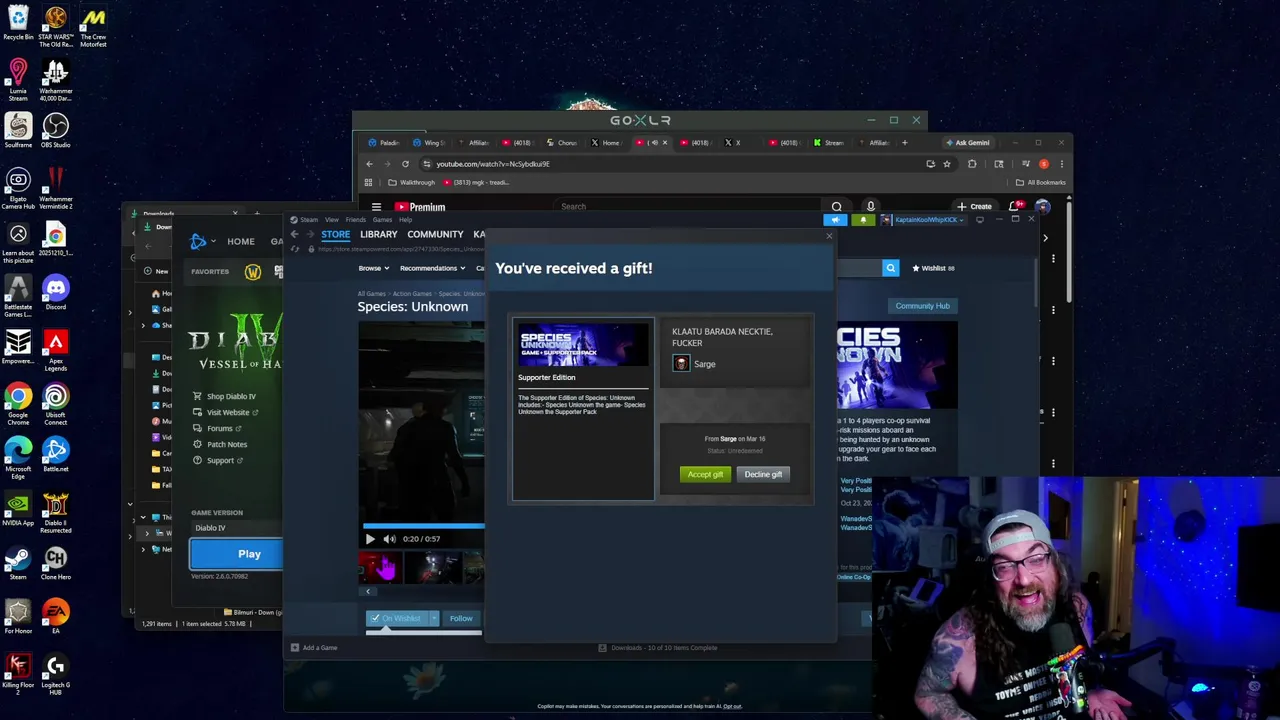Open Discord desktop shortcut
The width and height of the screenshot is (1280, 720).
55,293
